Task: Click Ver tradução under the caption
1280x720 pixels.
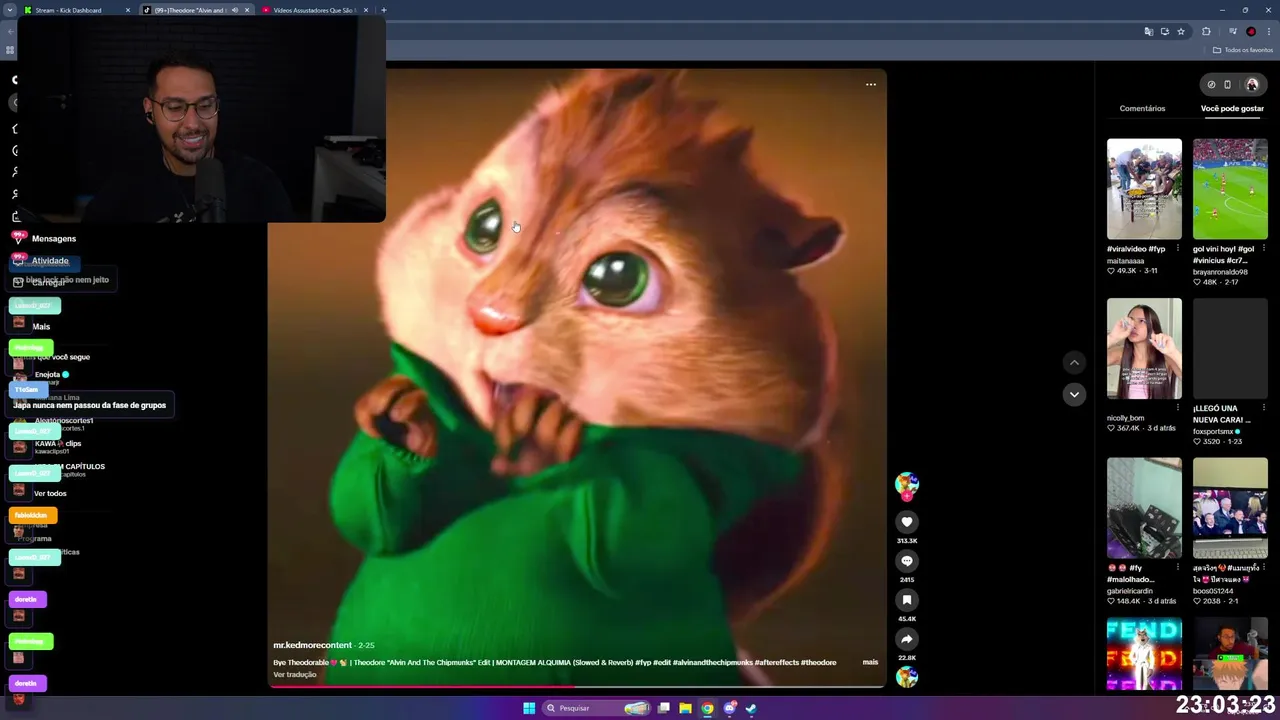Action: coord(295,675)
